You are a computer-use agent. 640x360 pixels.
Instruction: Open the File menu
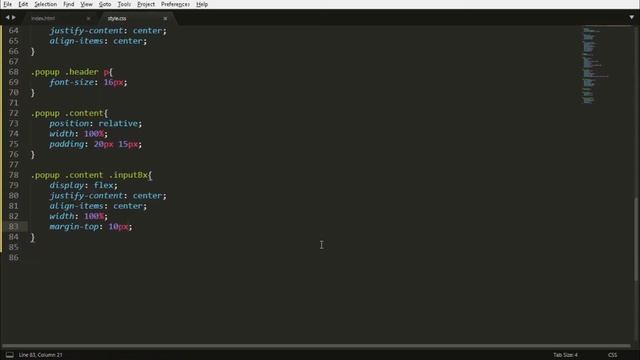(x=7, y=4)
